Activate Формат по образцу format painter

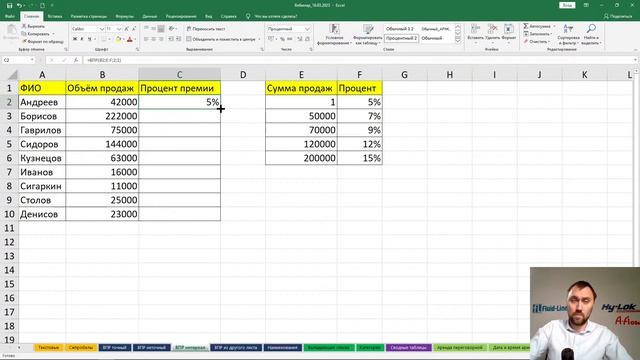(42, 41)
